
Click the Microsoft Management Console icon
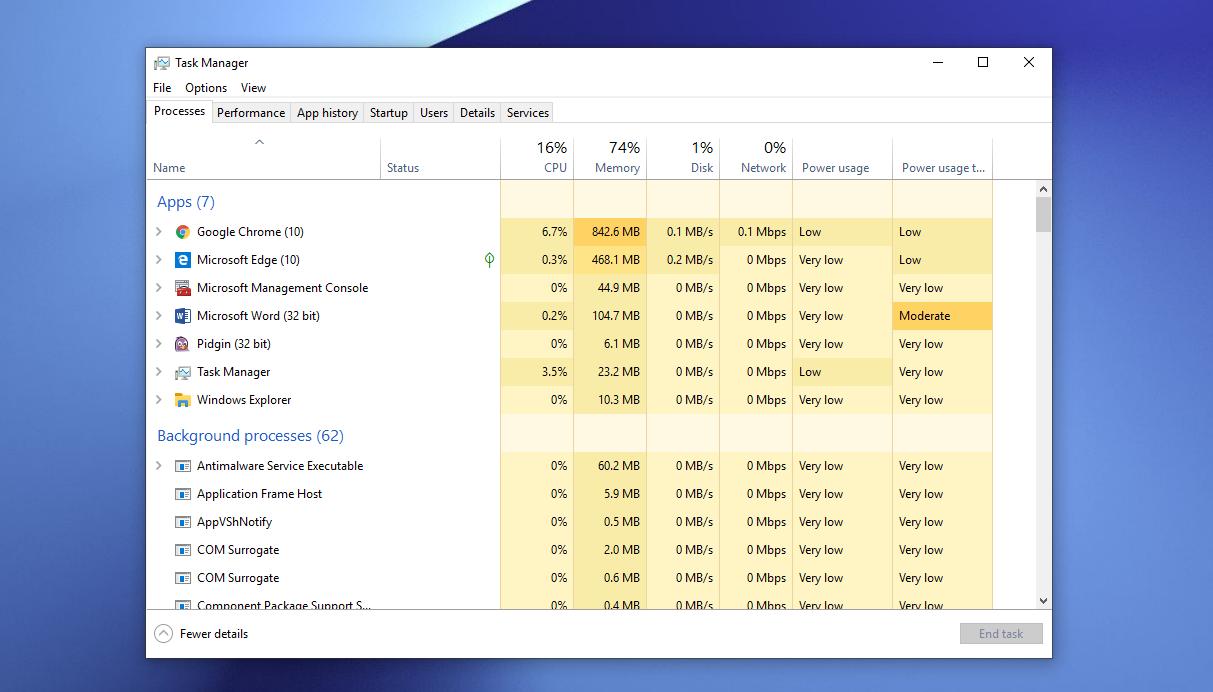[183, 288]
